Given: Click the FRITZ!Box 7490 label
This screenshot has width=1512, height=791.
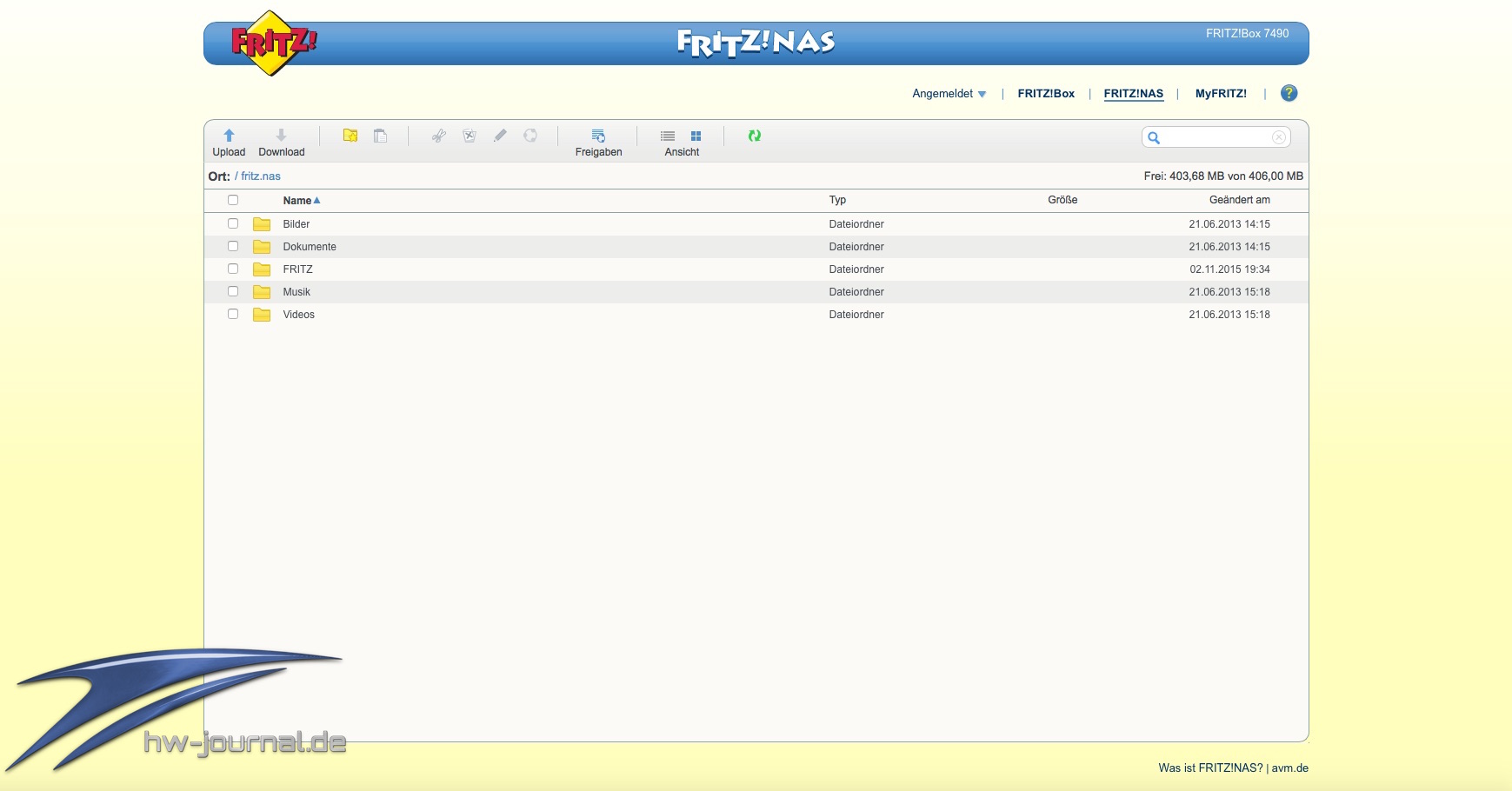Looking at the screenshot, I should [x=1247, y=34].
